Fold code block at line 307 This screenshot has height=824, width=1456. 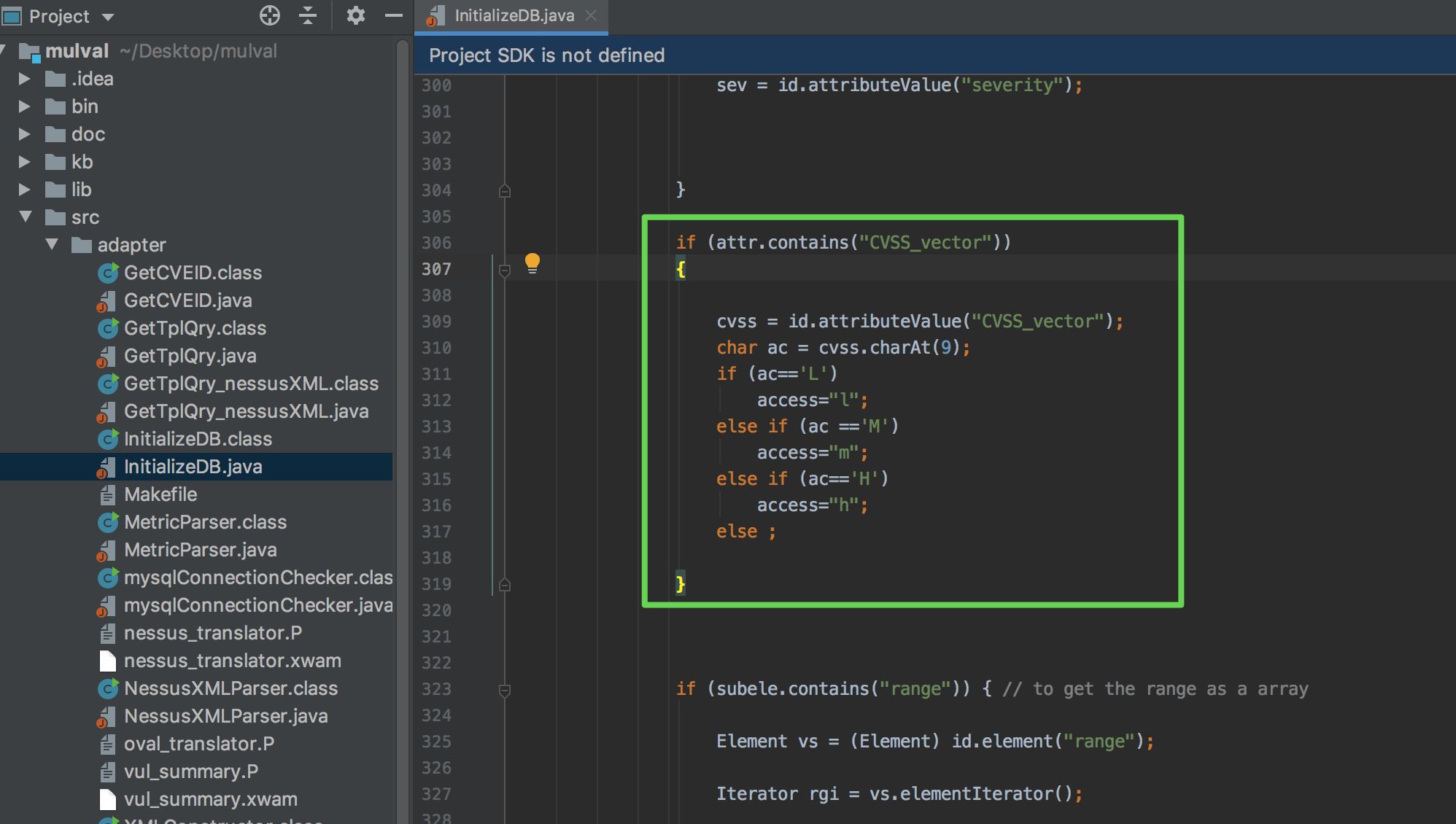click(x=504, y=270)
